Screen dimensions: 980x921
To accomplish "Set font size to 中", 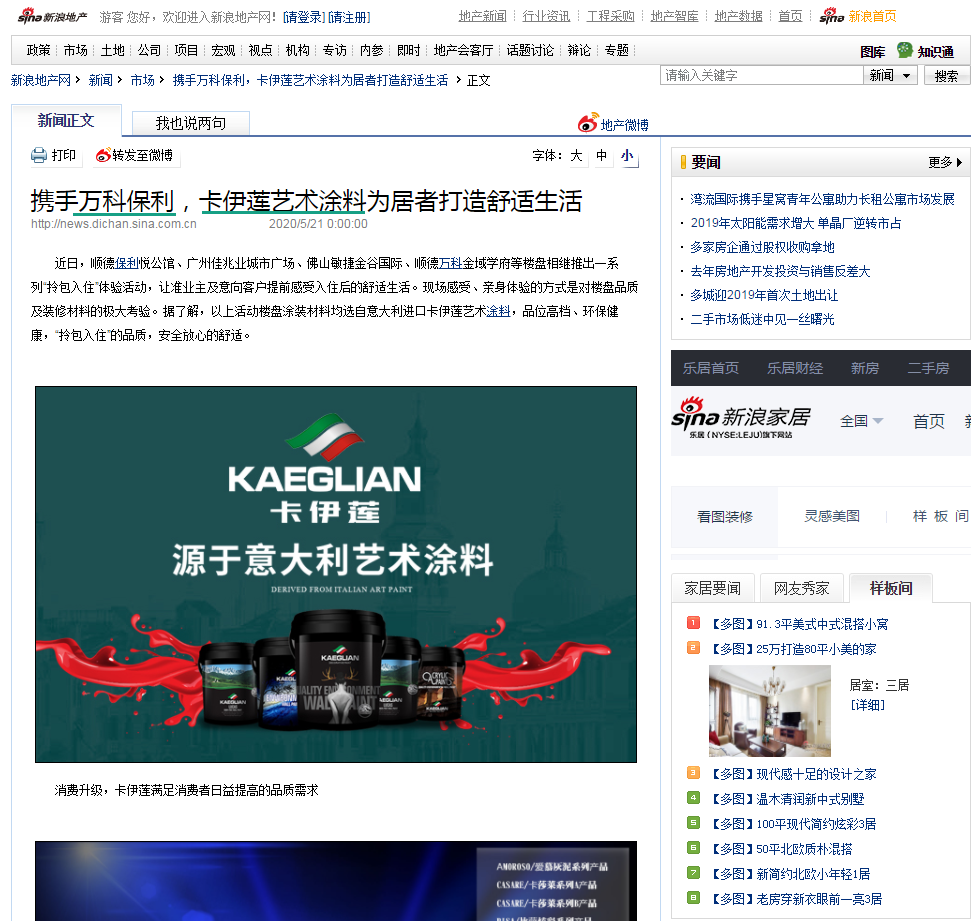I will pos(601,155).
